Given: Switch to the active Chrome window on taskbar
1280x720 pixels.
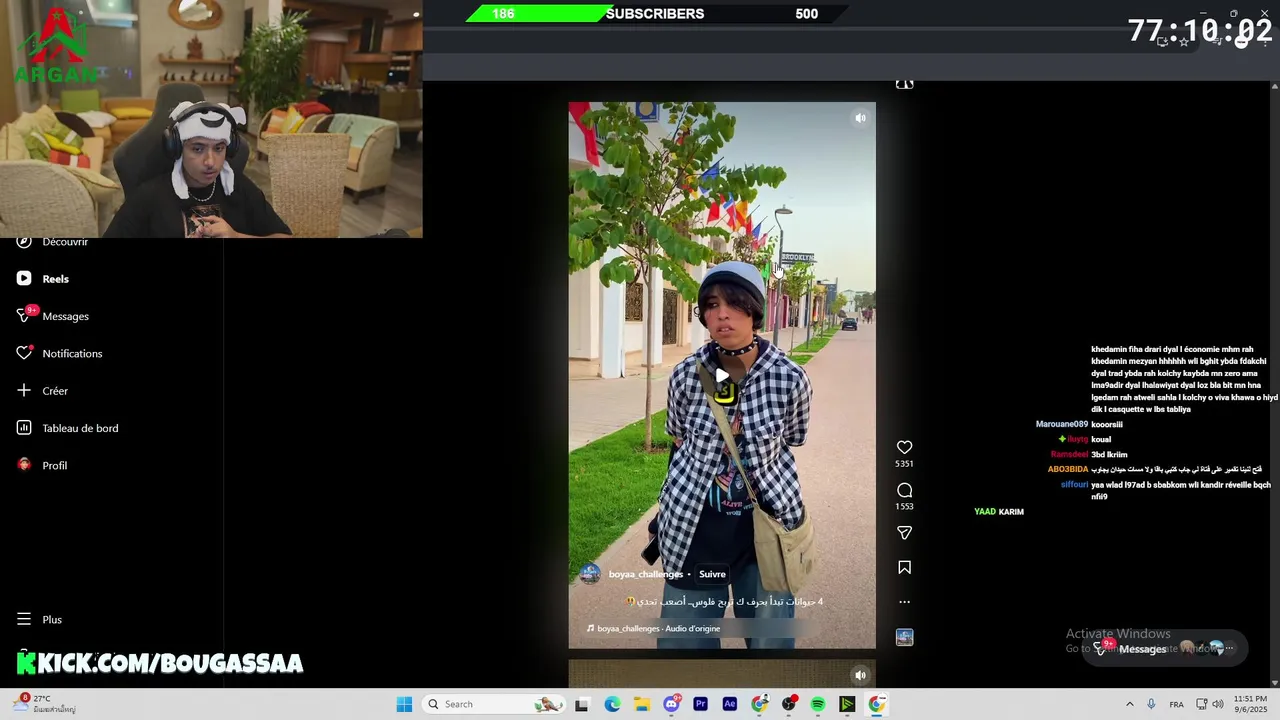Looking at the screenshot, I should (x=877, y=704).
